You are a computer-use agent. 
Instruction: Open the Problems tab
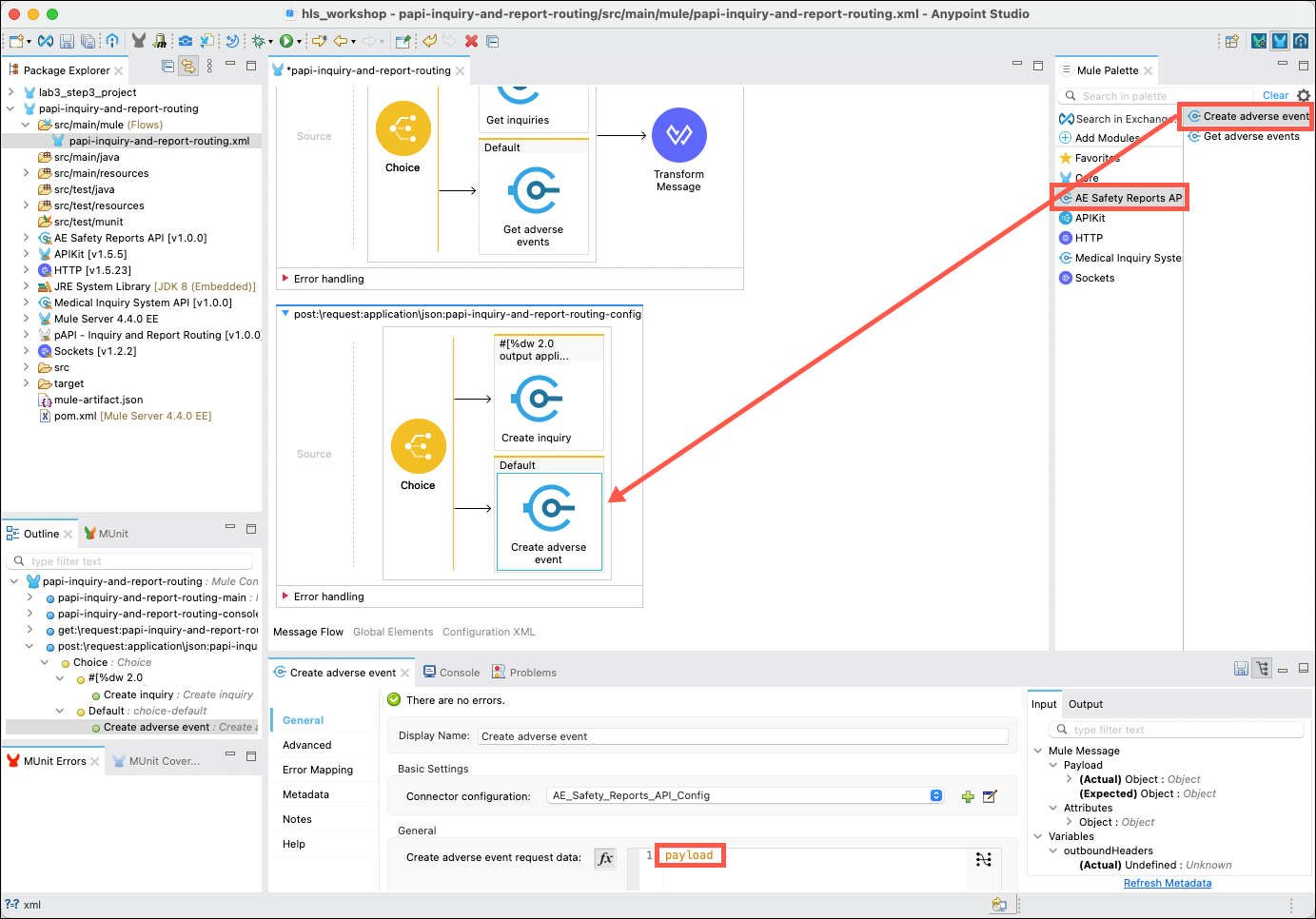524,673
